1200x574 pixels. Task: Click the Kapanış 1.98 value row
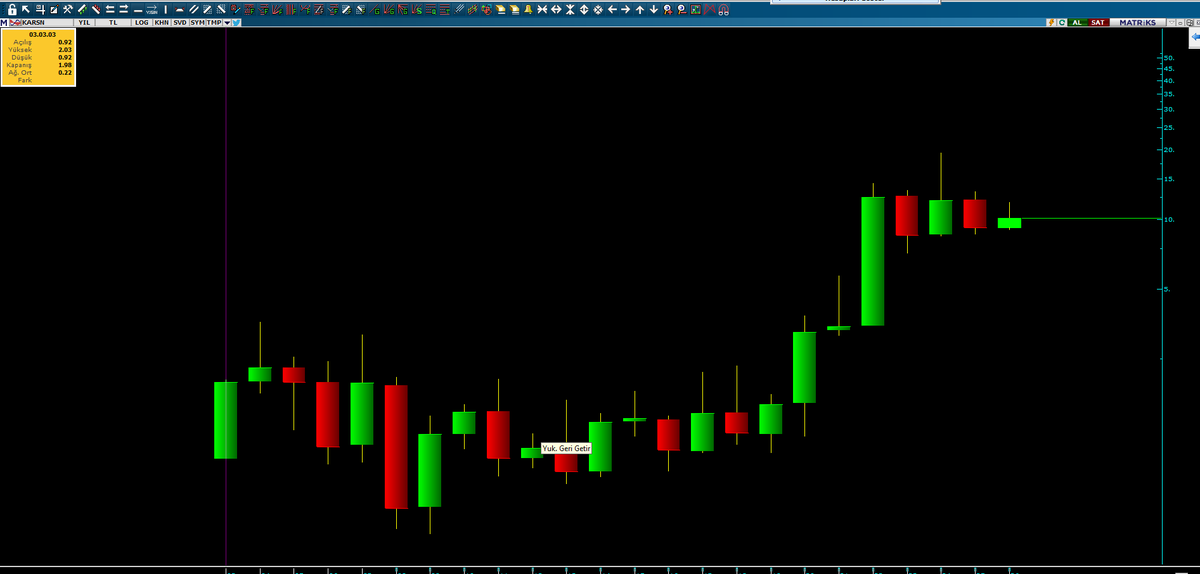click(38, 65)
